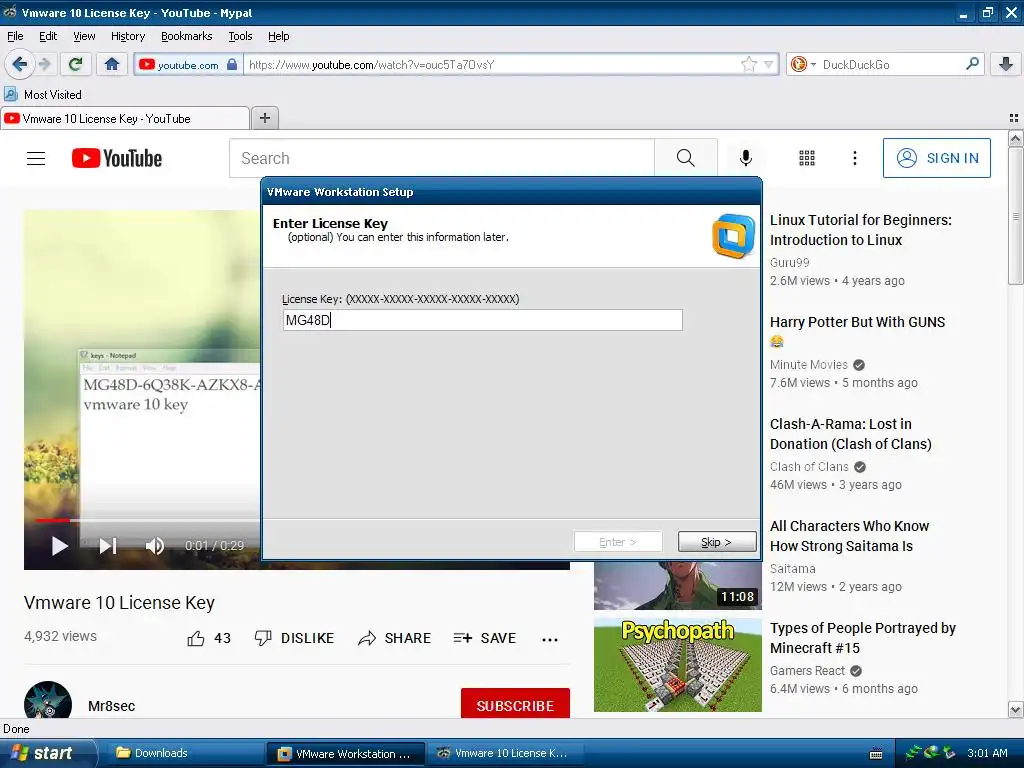1024x768 pixels.
Task: Open the YouTube apps grid icon
Action: click(x=807, y=158)
